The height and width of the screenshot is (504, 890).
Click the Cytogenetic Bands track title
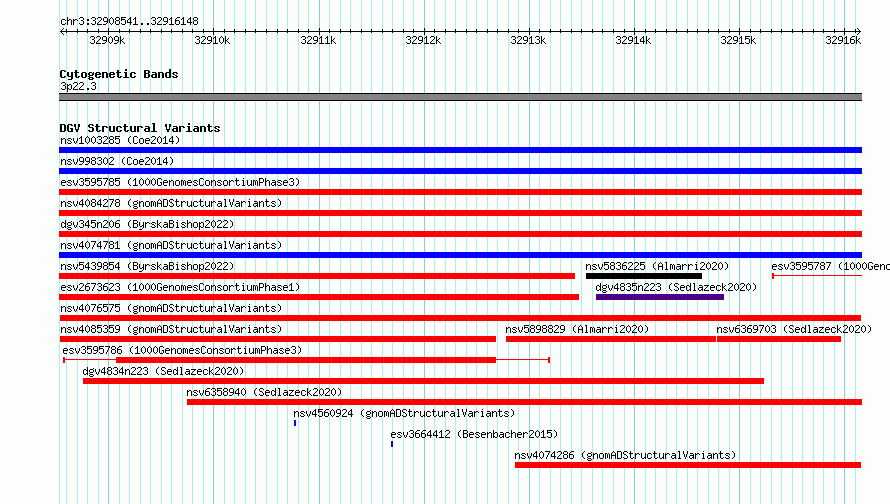[x=119, y=74]
